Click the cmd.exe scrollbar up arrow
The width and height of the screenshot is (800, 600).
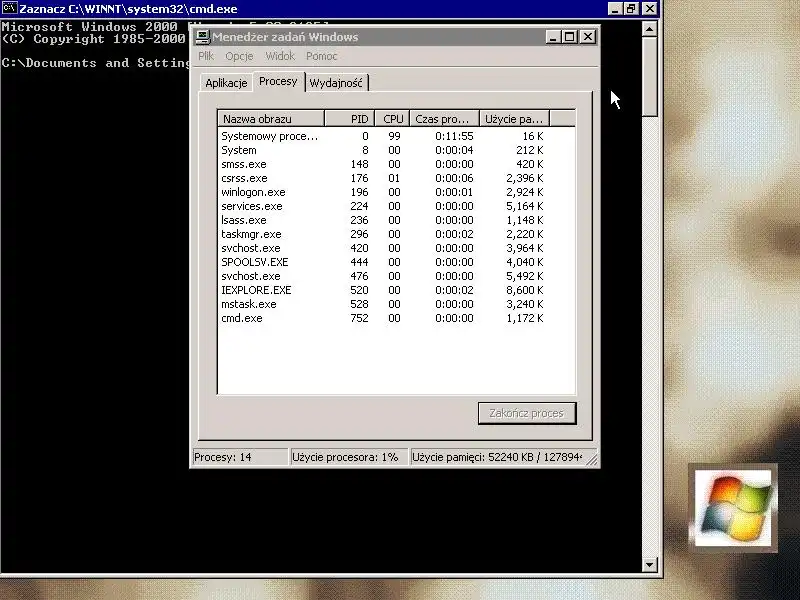(x=649, y=29)
